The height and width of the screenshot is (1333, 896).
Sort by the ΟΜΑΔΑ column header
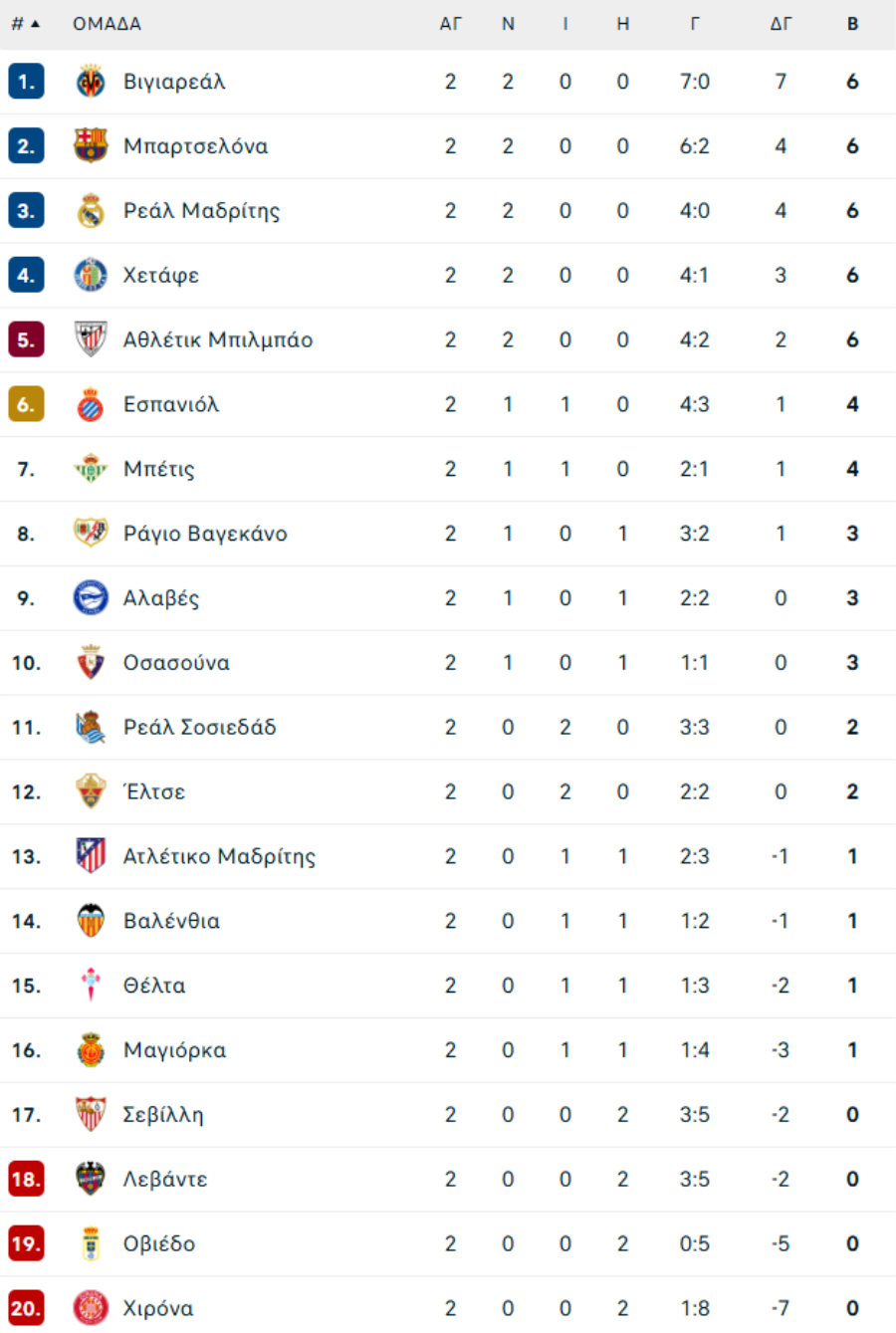click(107, 24)
